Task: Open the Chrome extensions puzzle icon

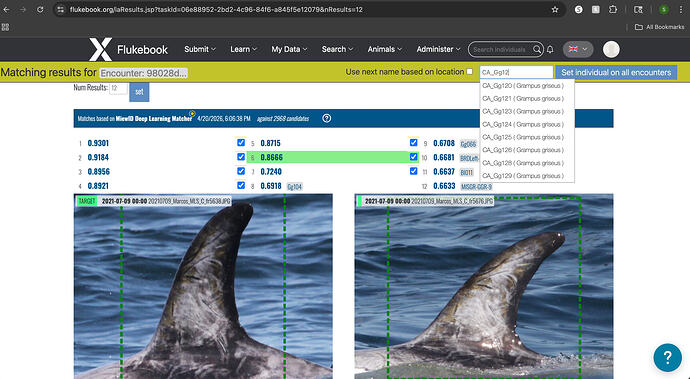Action: tap(613, 9)
